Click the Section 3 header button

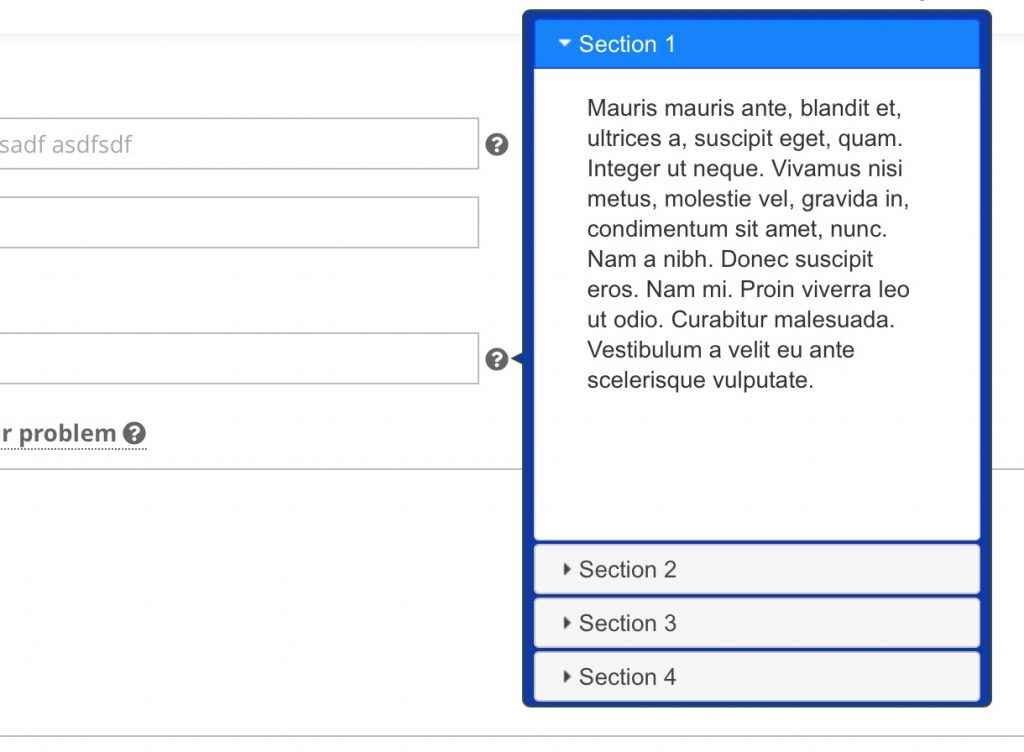(x=628, y=623)
